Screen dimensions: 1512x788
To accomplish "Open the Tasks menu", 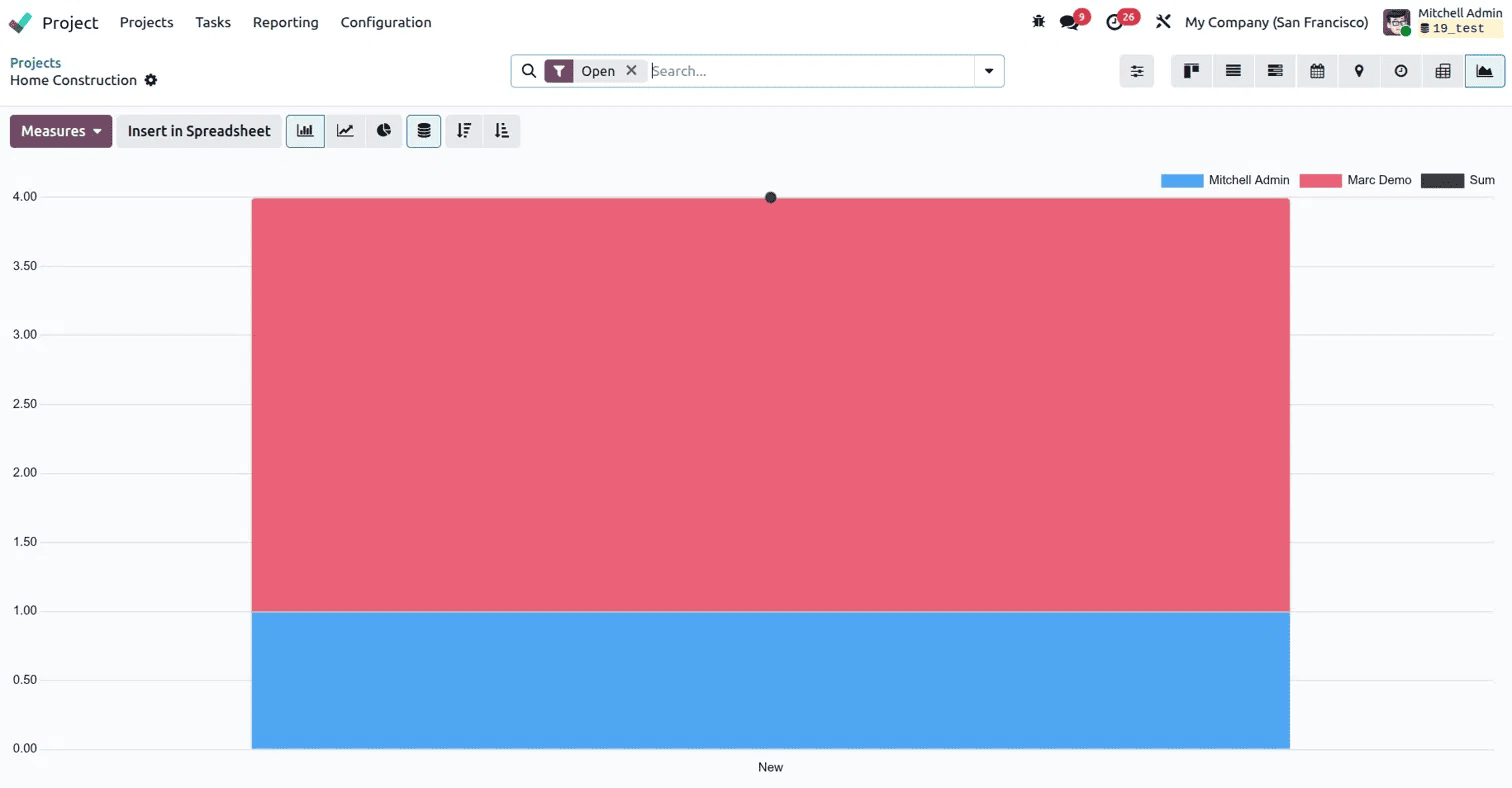I will [x=213, y=22].
